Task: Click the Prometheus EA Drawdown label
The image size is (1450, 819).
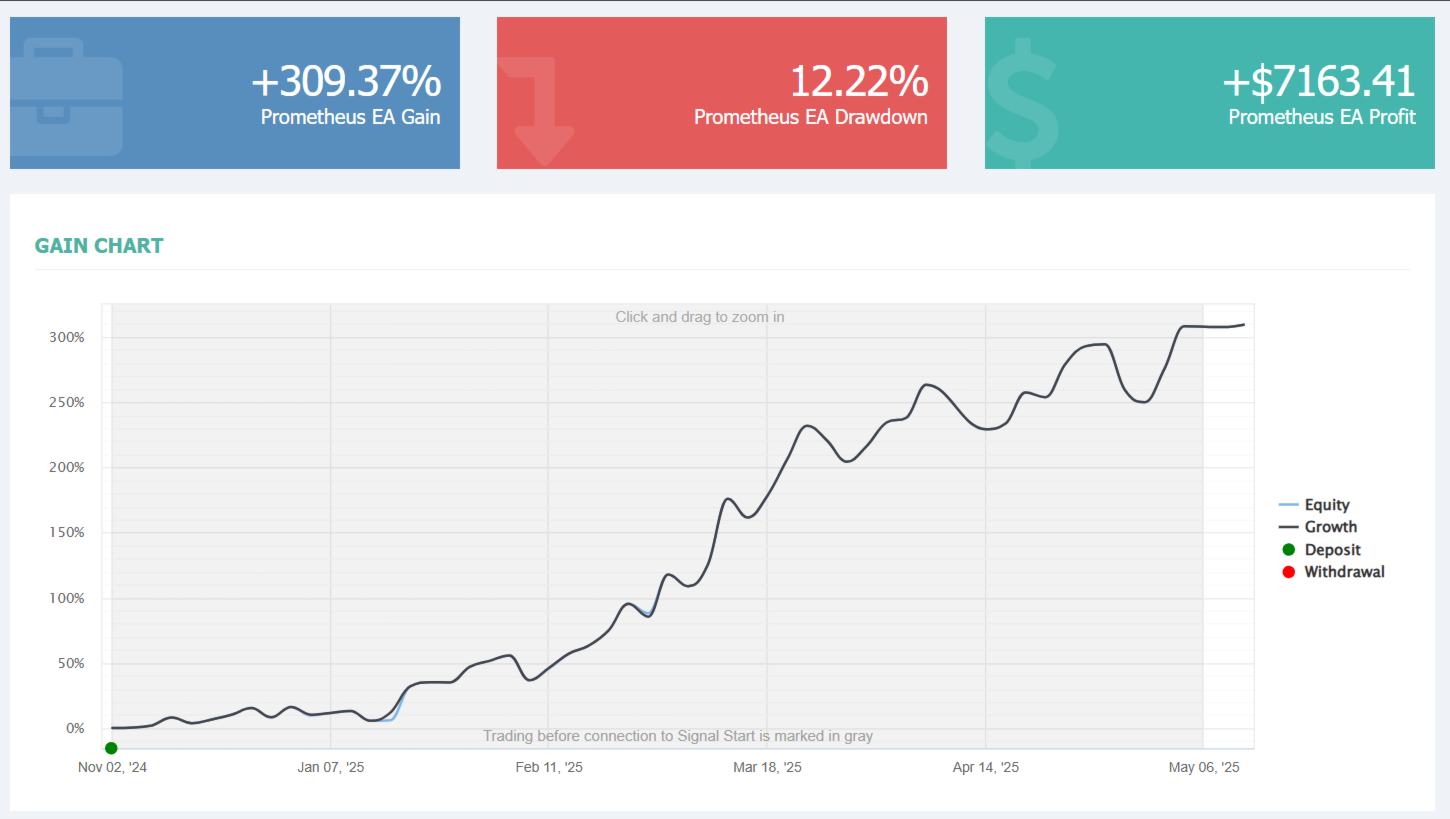Action: point(811,117)
